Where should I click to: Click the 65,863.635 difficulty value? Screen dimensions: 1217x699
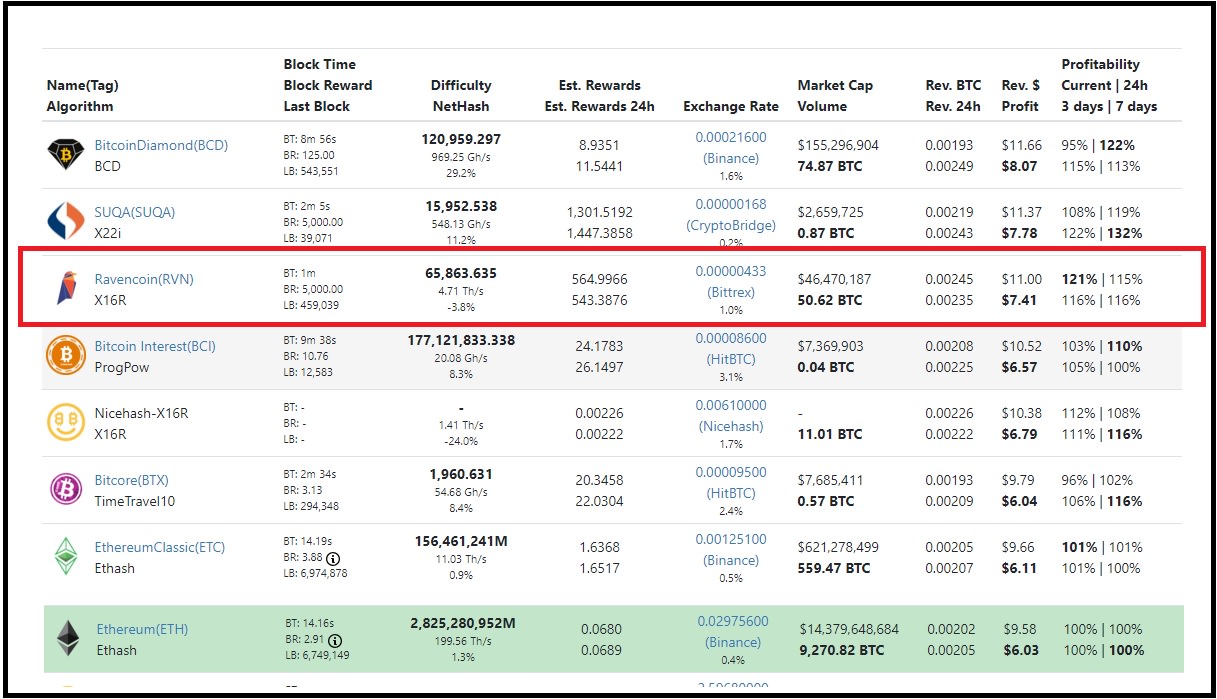[x=461, y=273]
